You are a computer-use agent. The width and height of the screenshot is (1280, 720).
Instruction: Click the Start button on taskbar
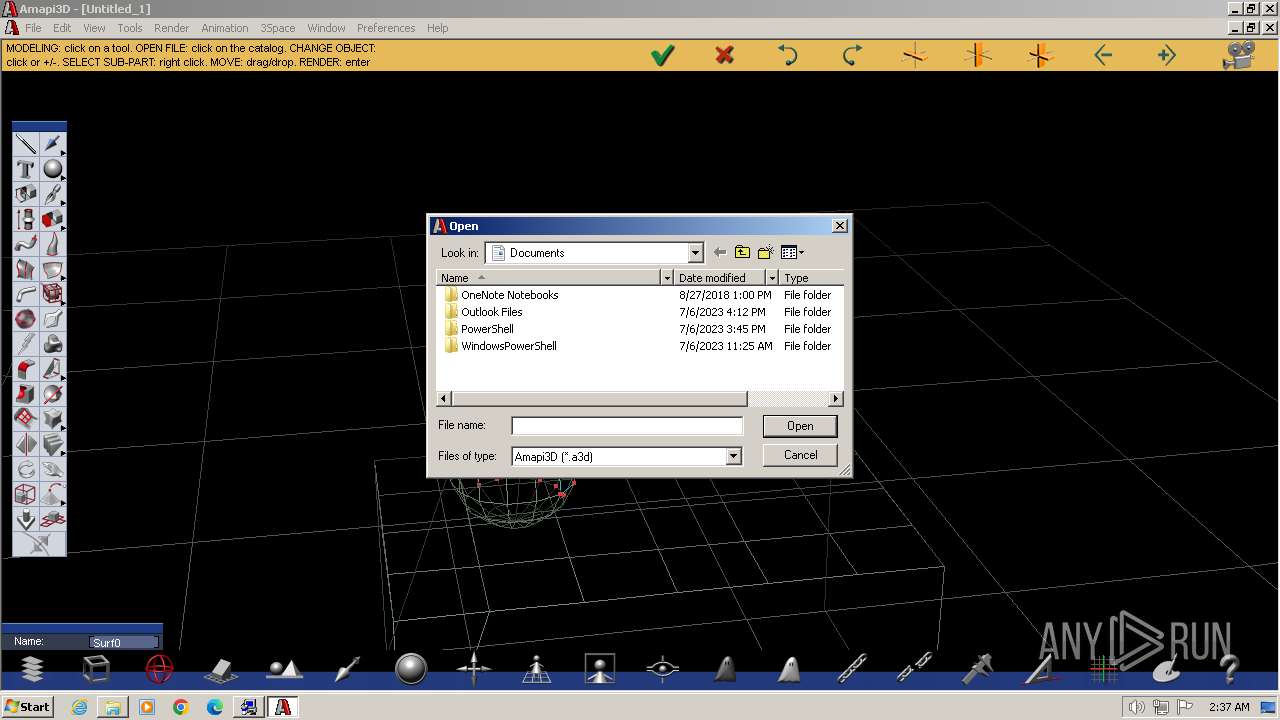(x=27, y=707)
